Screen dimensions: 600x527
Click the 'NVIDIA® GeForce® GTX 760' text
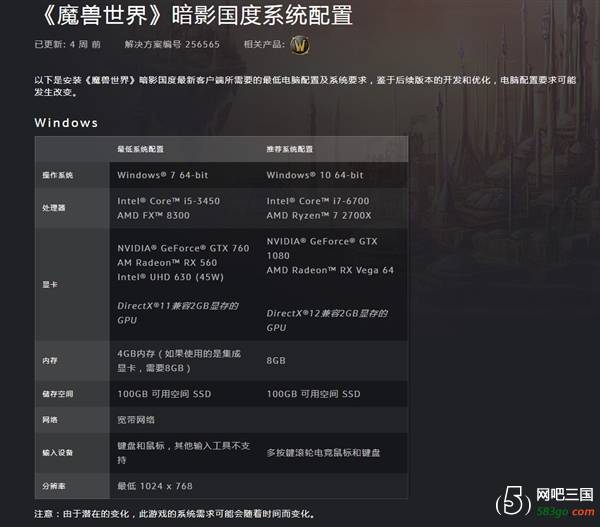pyautogui.click(x=183, y=248)
